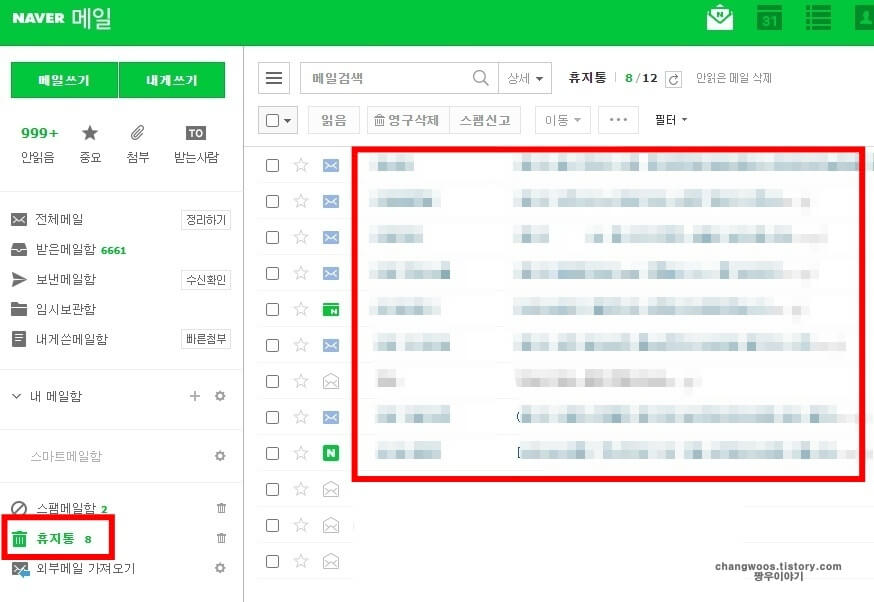Image resolution: width=874 pixels, height=602 pixels.
Task: Star the second email in the list
Action: click(301, 201)
